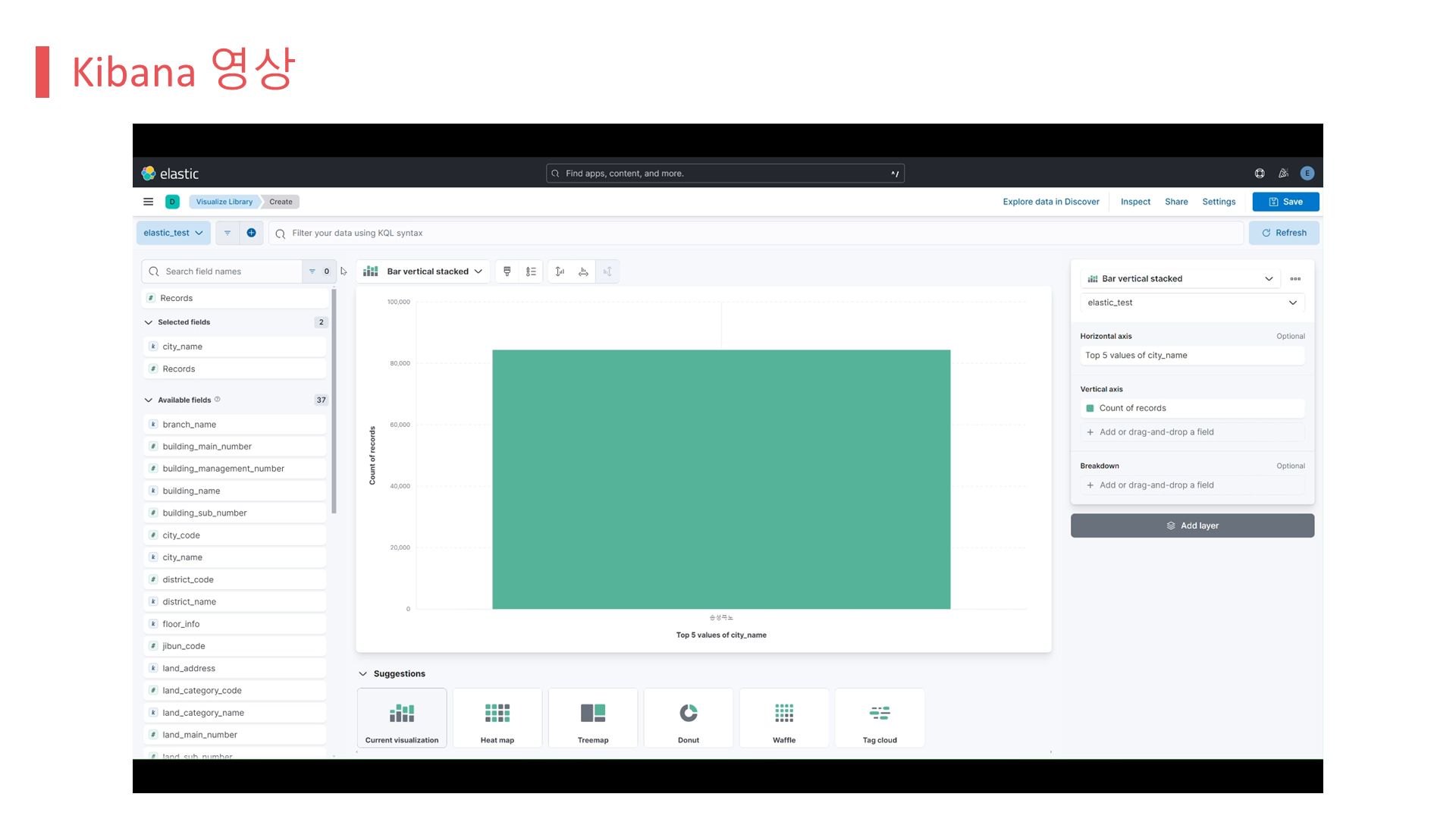Open Bar vertical stacked chart type dropdown
Viewport: 1456px width, 819px height.
(x=423, y=271)
